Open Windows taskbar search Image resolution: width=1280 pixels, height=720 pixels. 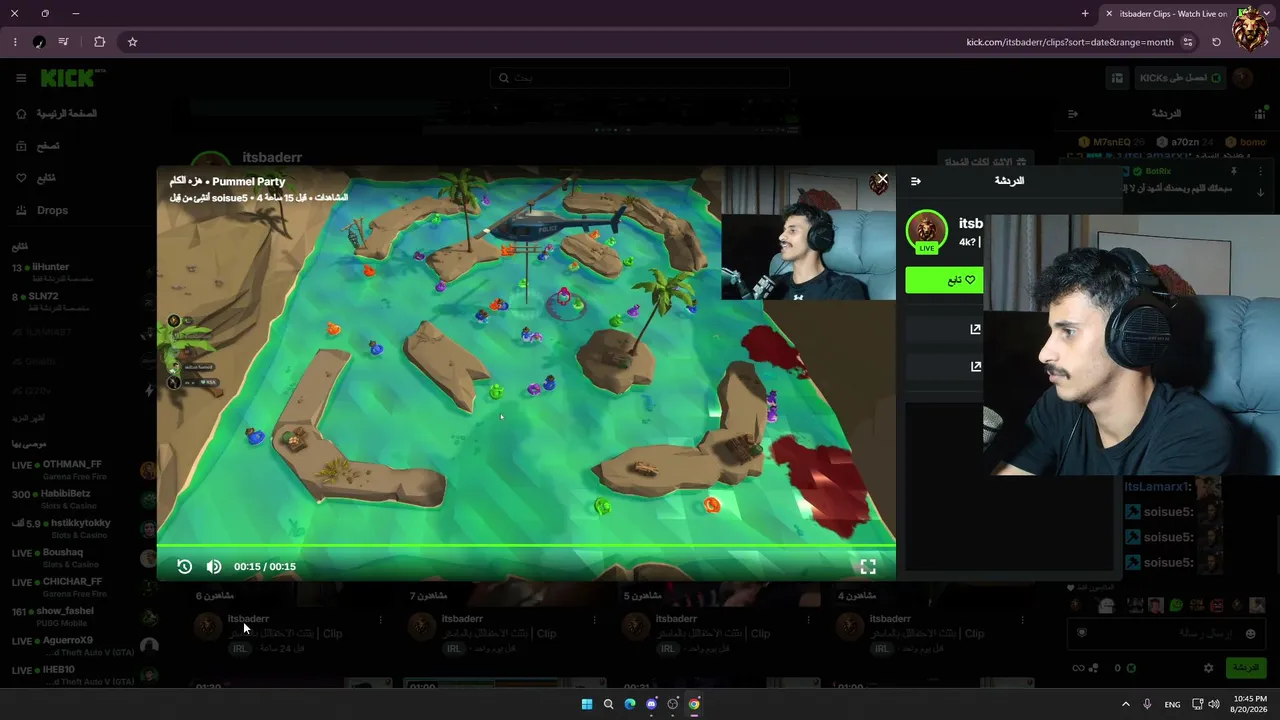[608, 704]
